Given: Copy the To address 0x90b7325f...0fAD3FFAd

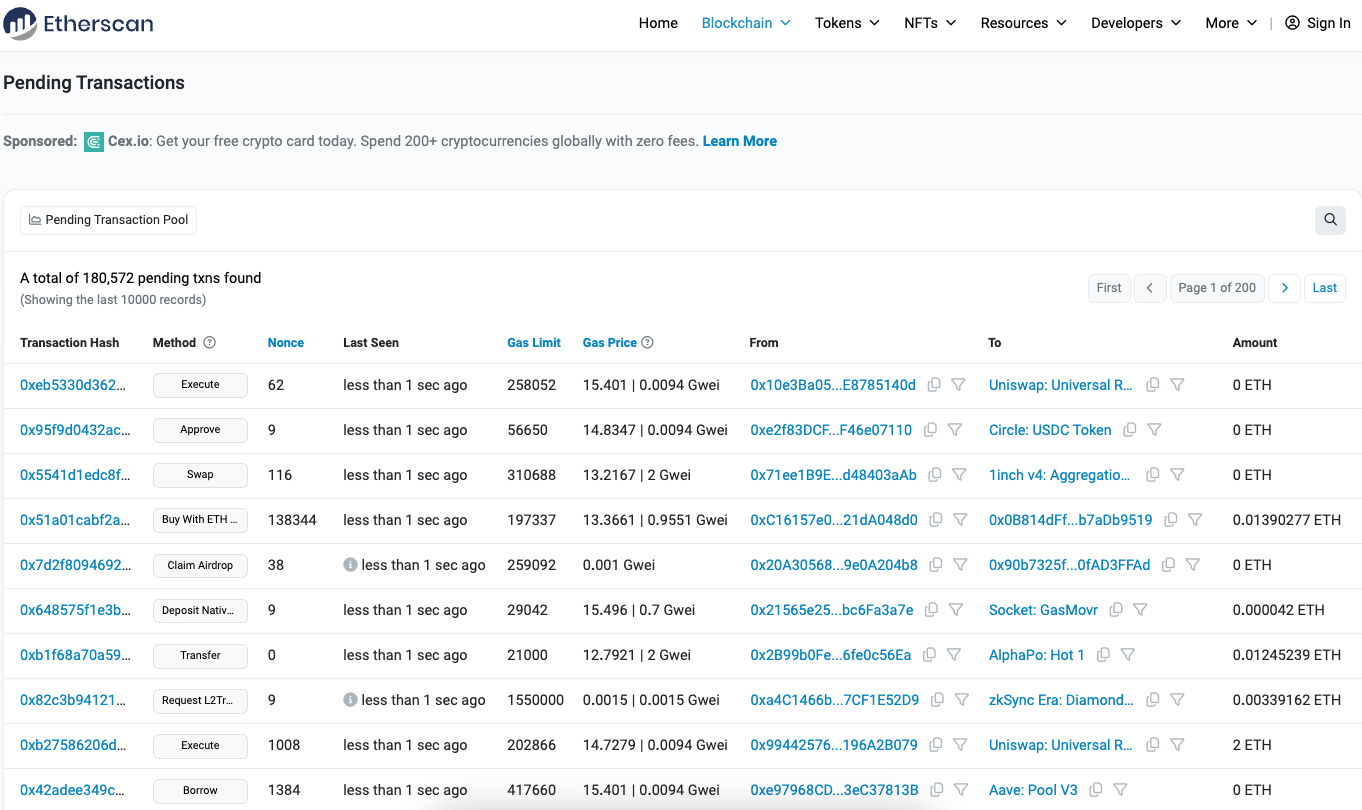Looking at the screenshot, I should tap(1169, 565).
